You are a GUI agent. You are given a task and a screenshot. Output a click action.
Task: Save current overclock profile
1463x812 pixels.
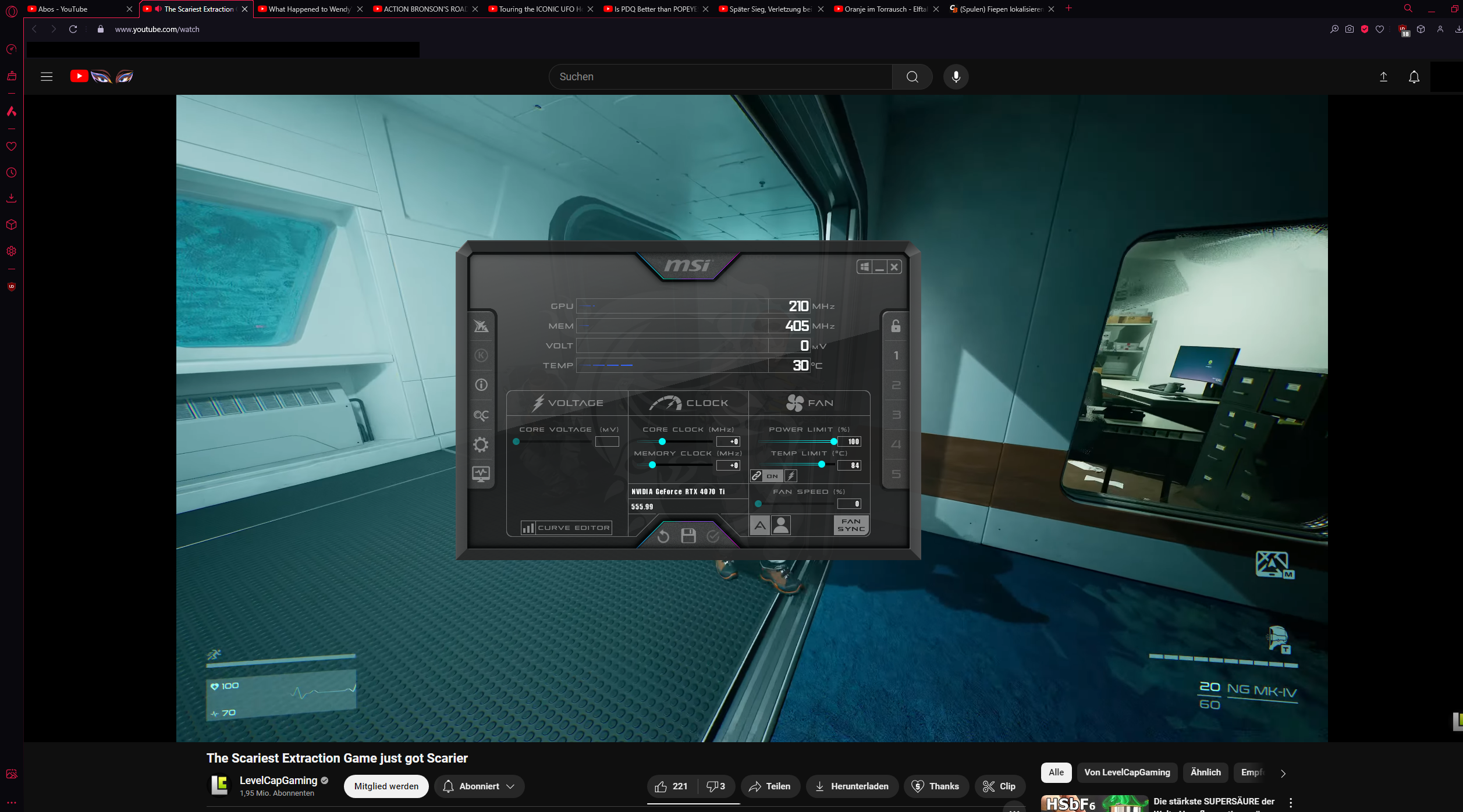tap(688, 536)
